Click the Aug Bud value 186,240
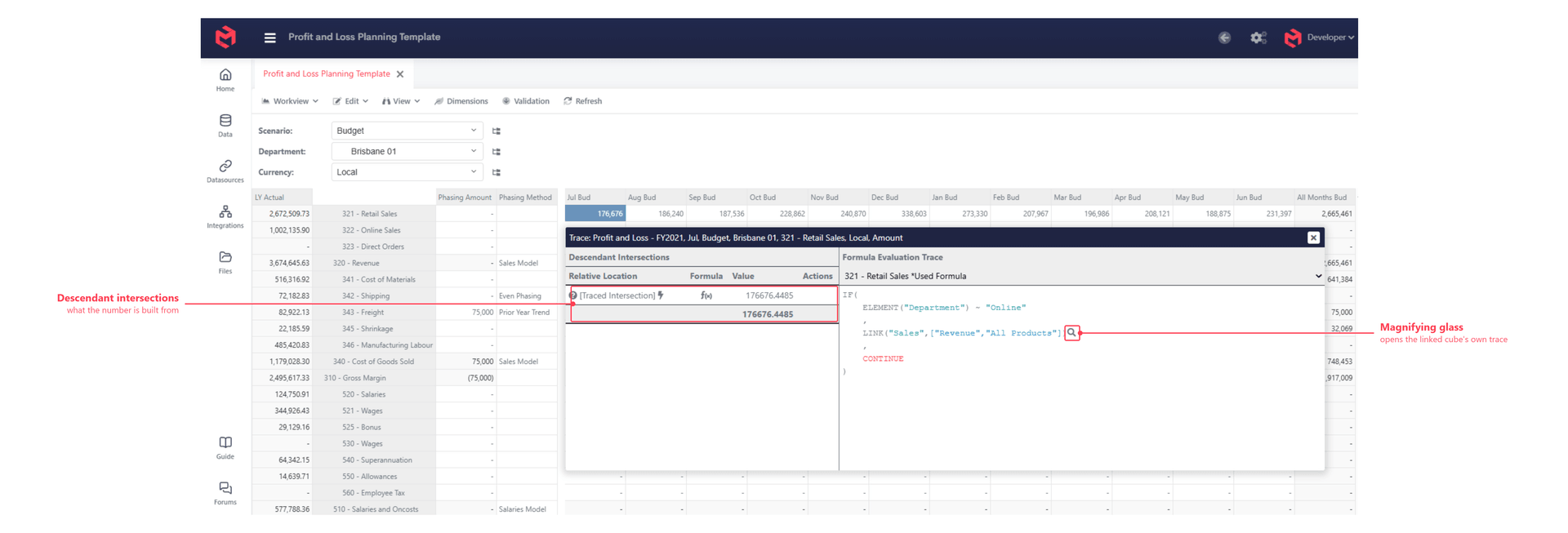Viewport: 1568px width, 533px height. point(656,214)
